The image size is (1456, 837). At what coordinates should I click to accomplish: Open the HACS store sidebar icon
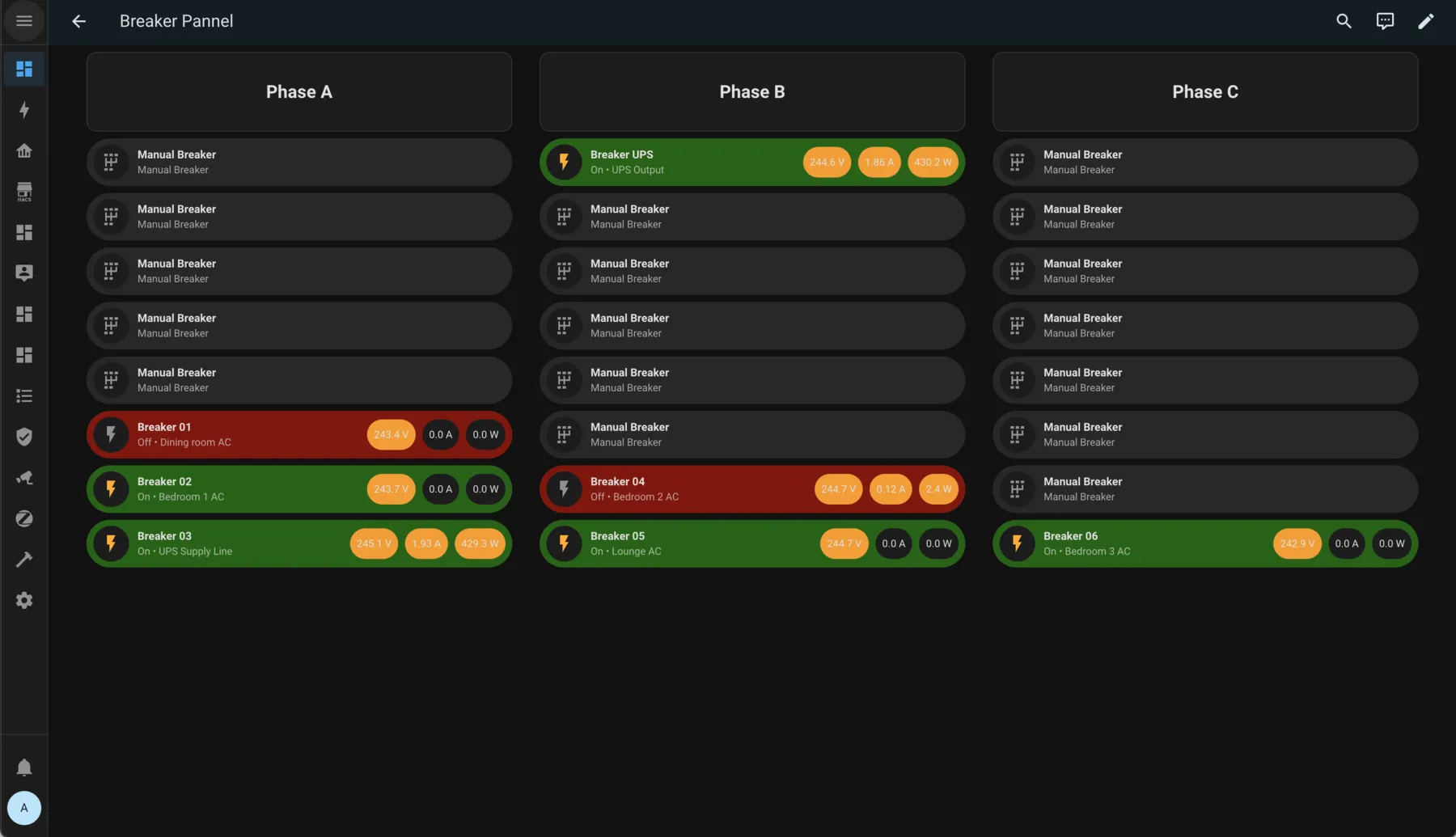point(24,192)
